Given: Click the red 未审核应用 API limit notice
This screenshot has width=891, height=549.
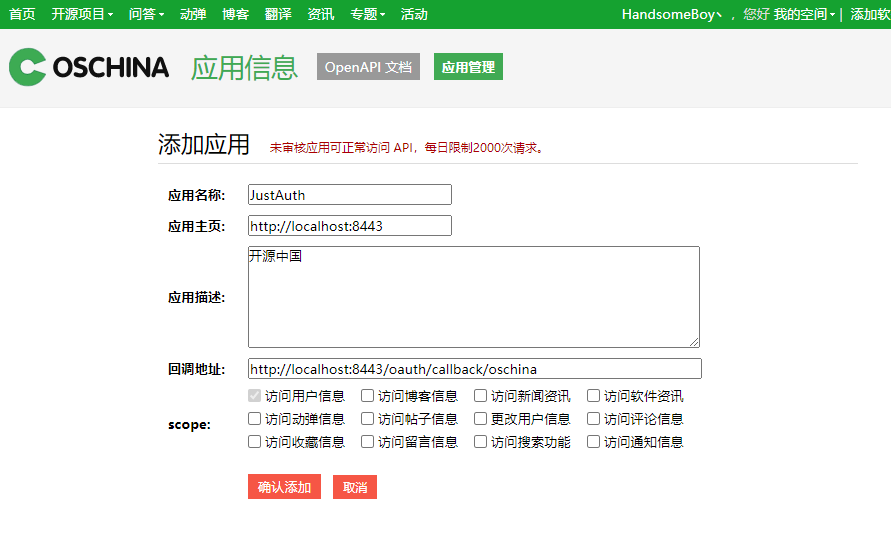Looking at the screenshot, I should point(407,148).
